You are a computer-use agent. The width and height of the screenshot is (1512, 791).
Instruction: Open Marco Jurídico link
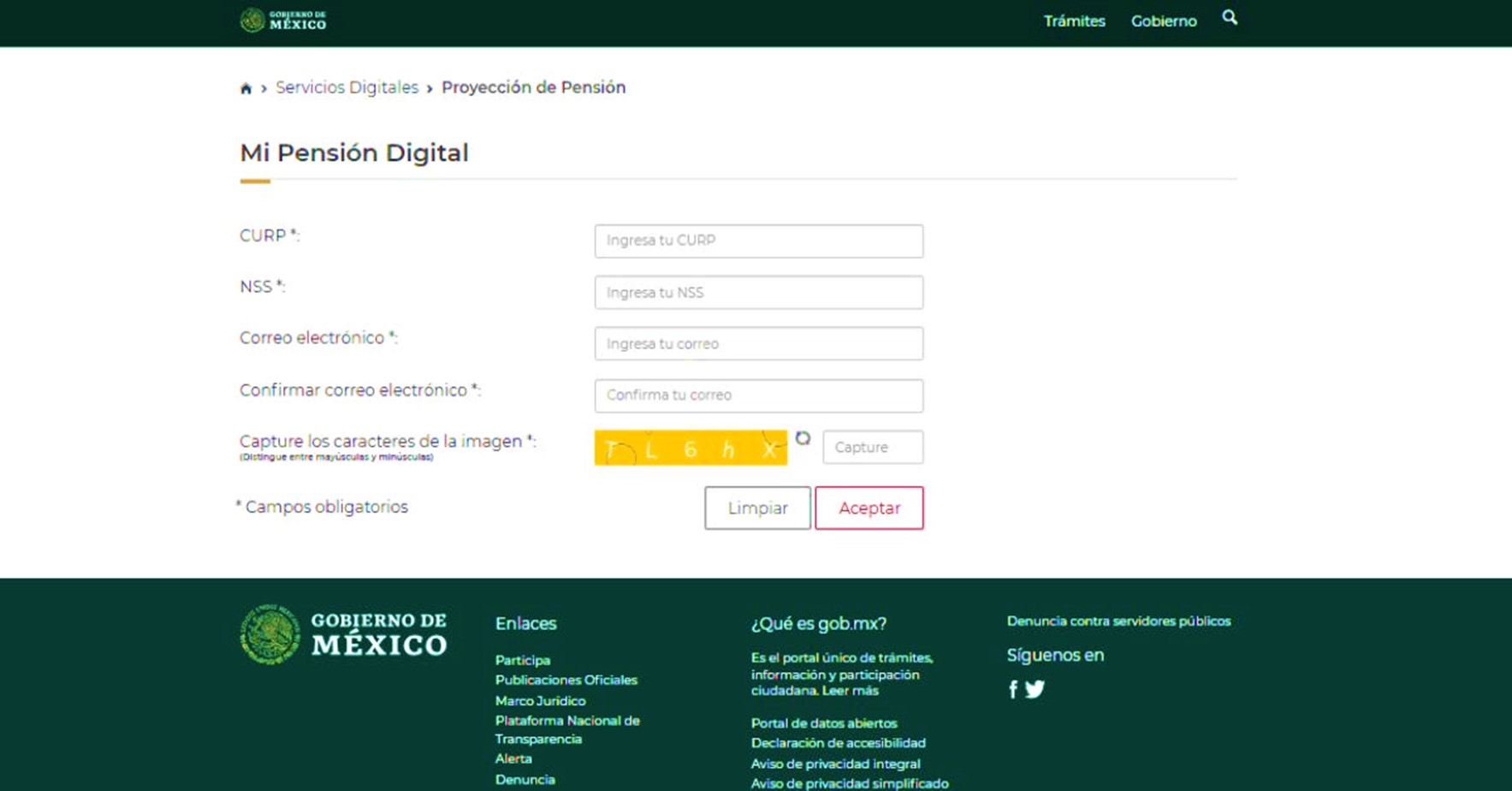[541, 700]
